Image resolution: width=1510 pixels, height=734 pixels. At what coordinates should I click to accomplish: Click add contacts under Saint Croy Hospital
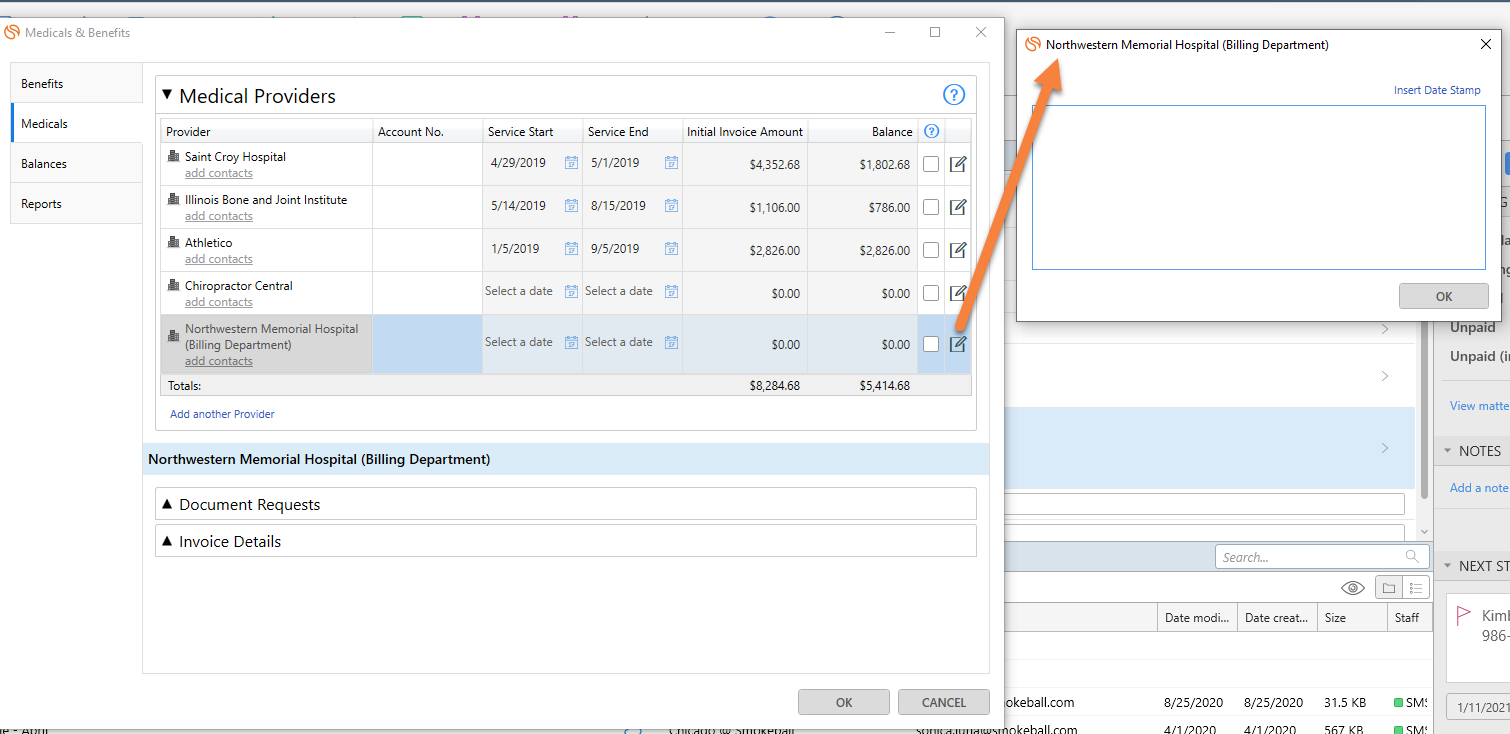219,173
